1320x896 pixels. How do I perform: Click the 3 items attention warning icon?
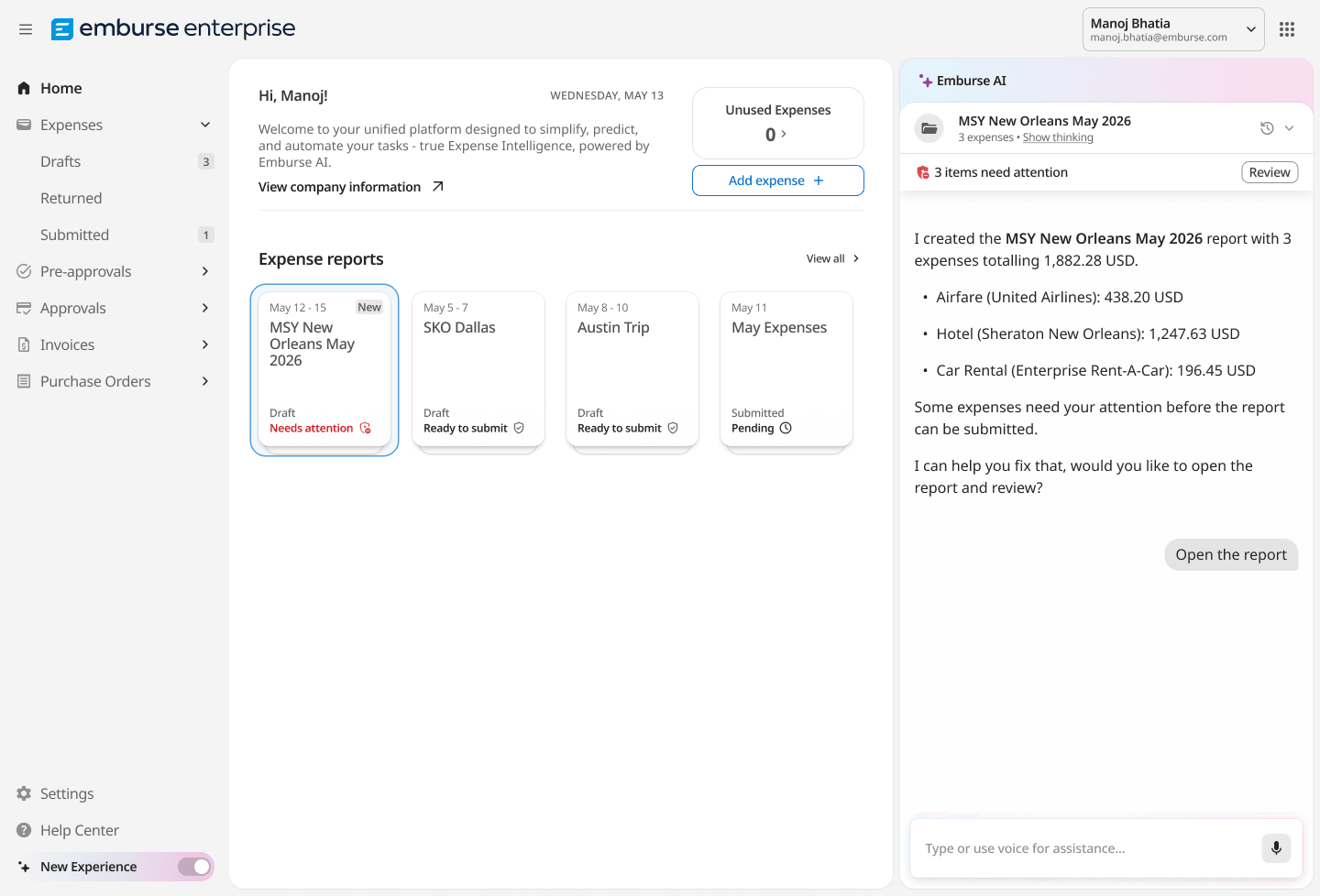pos(923,172)
